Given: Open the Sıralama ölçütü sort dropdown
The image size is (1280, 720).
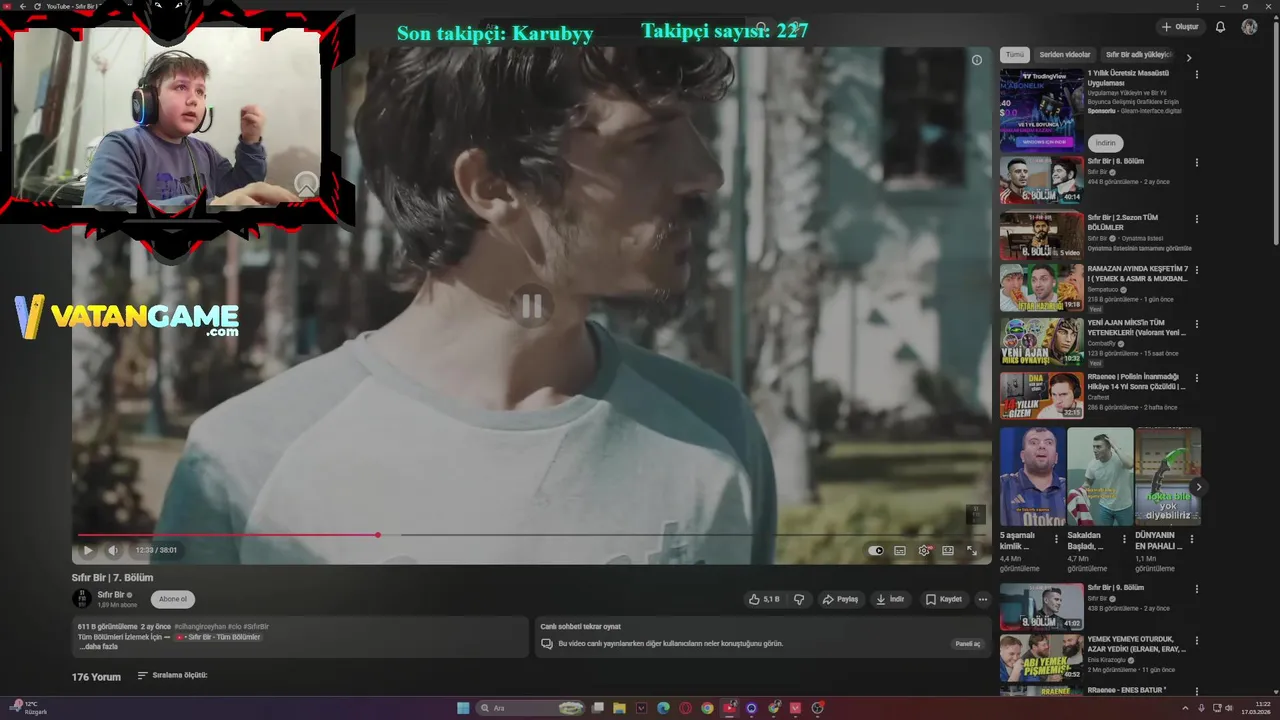Looking at the screenshot, I should [x=172, y=676].
